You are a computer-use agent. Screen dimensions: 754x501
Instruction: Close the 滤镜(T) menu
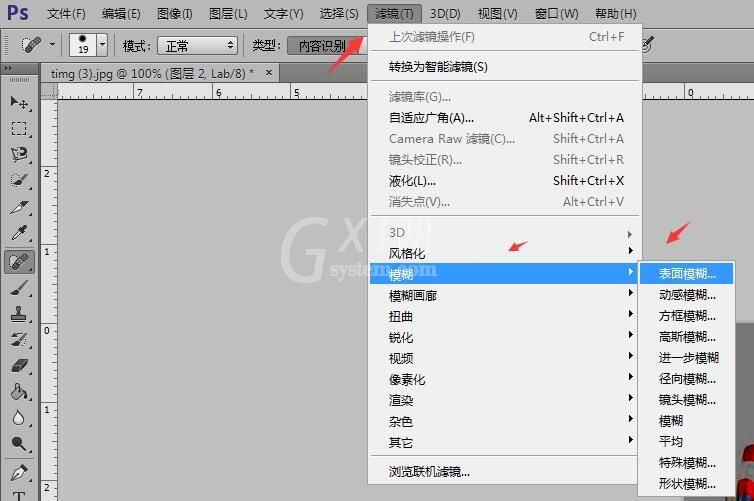tap(394, 13)
